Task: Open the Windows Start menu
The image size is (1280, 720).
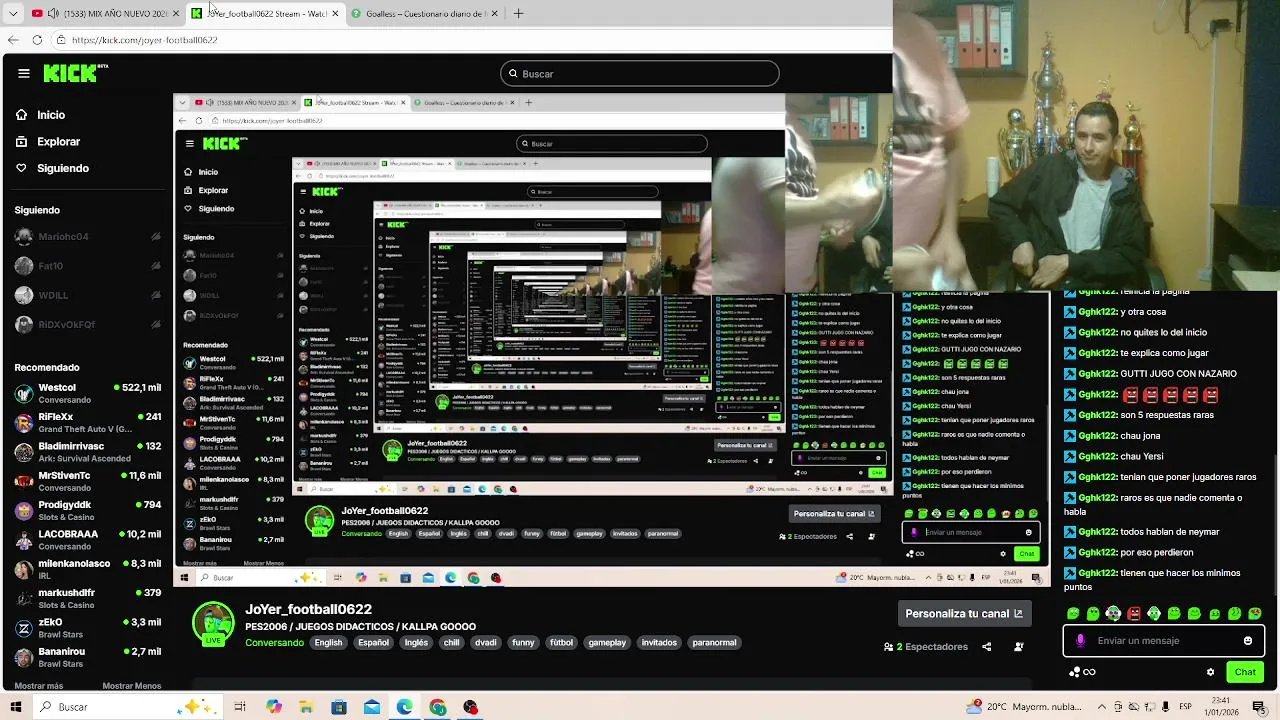Action: (x=16, y=707)
